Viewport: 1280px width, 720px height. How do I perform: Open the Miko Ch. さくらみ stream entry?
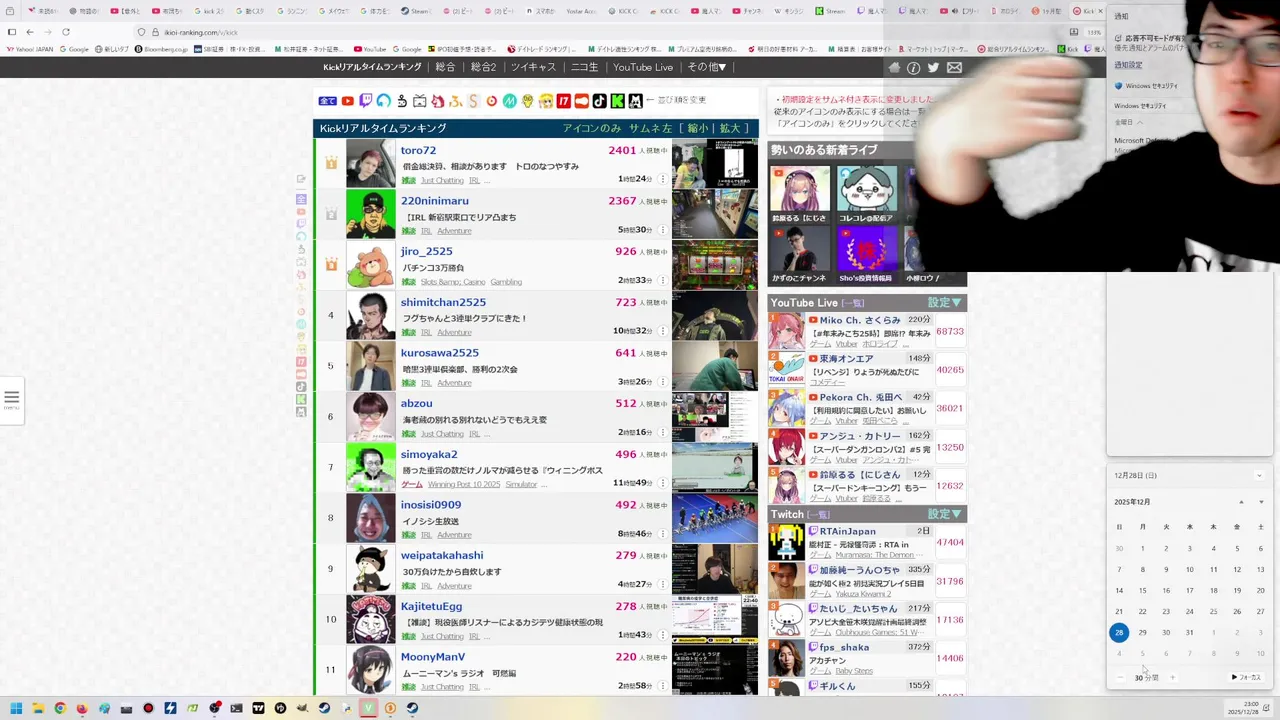(x=866, y=332)
